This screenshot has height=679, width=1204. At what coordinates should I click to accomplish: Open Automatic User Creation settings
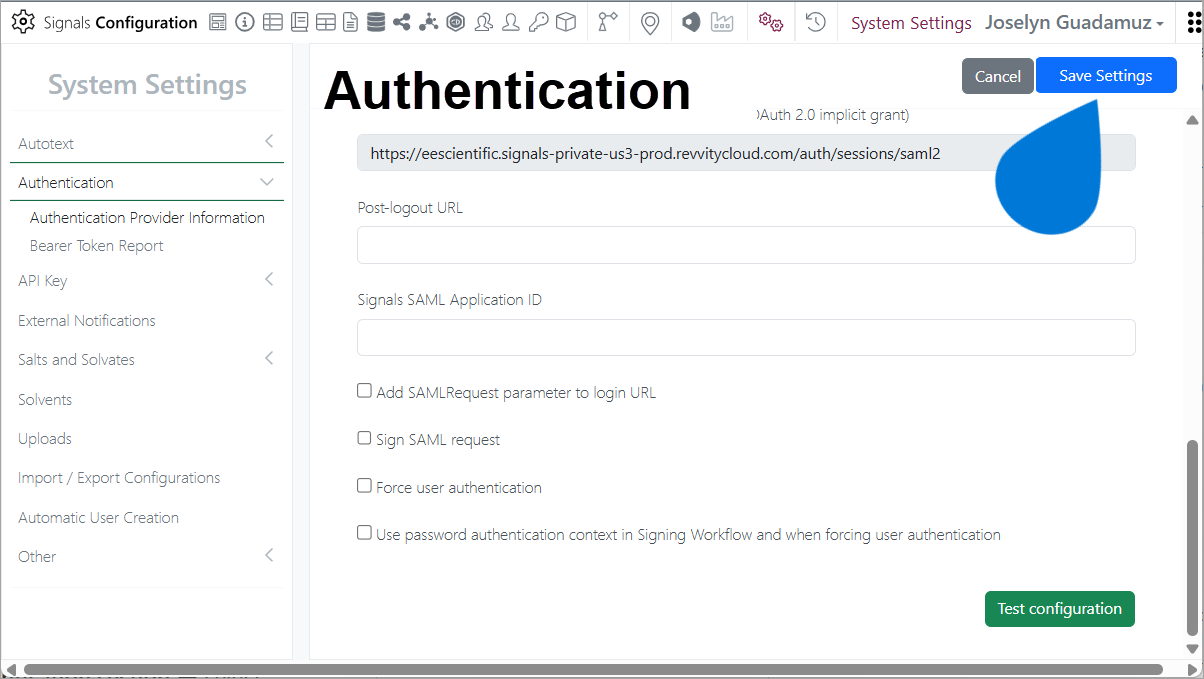click(98, 518)
